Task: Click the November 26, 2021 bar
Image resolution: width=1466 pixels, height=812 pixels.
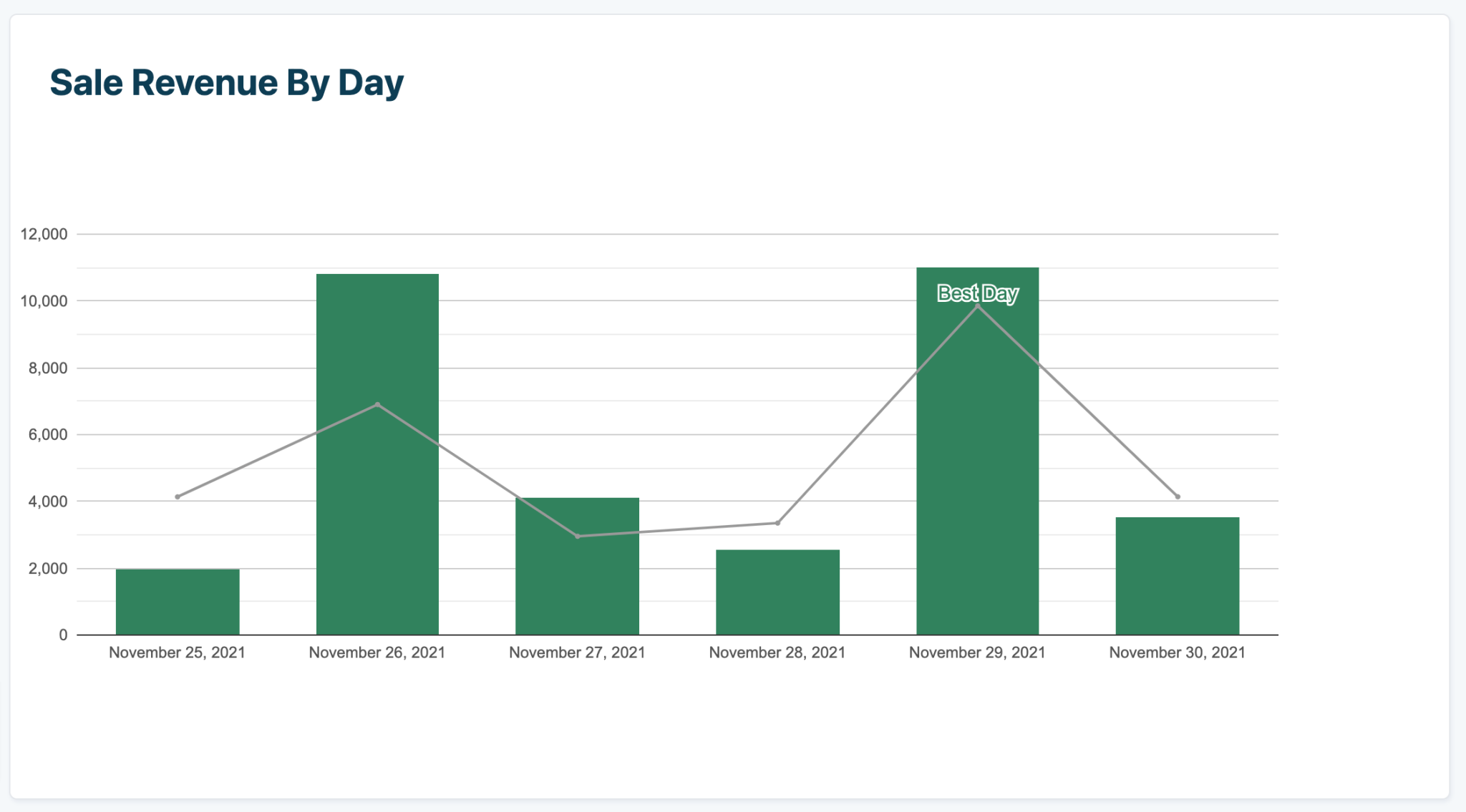Action: click(377, 501)
